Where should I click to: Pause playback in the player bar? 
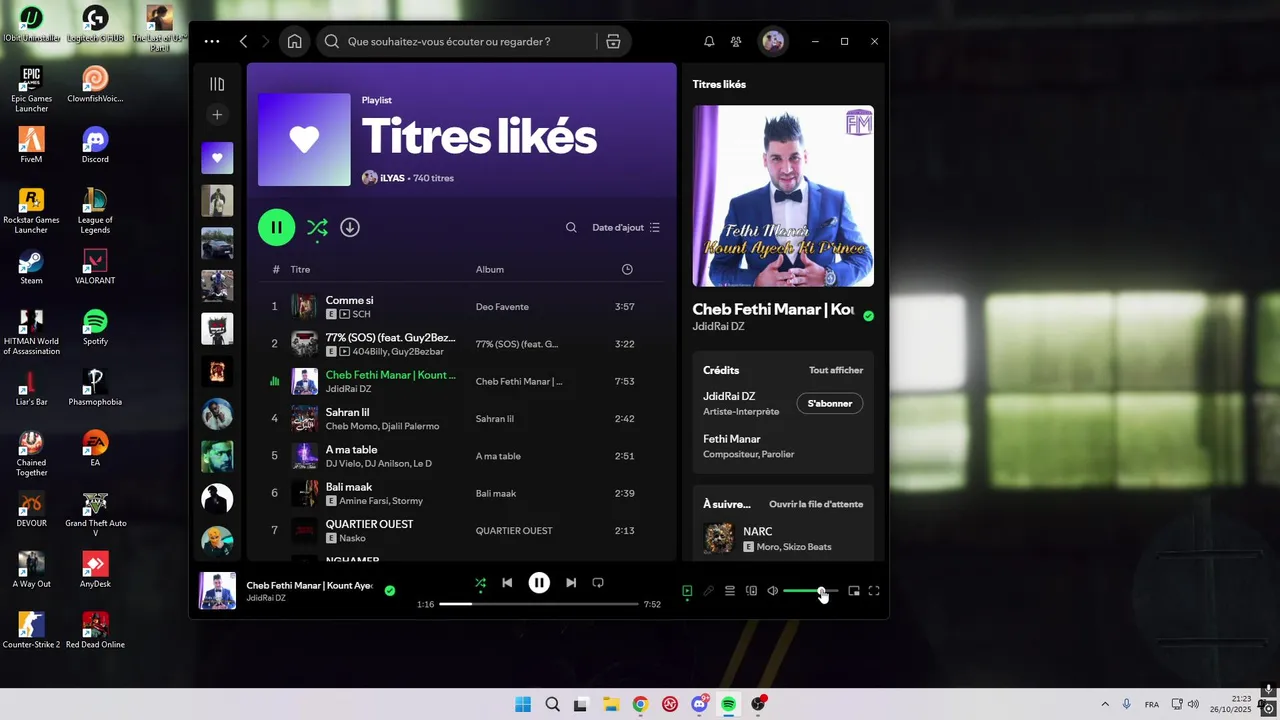click(x=539, y=583)
